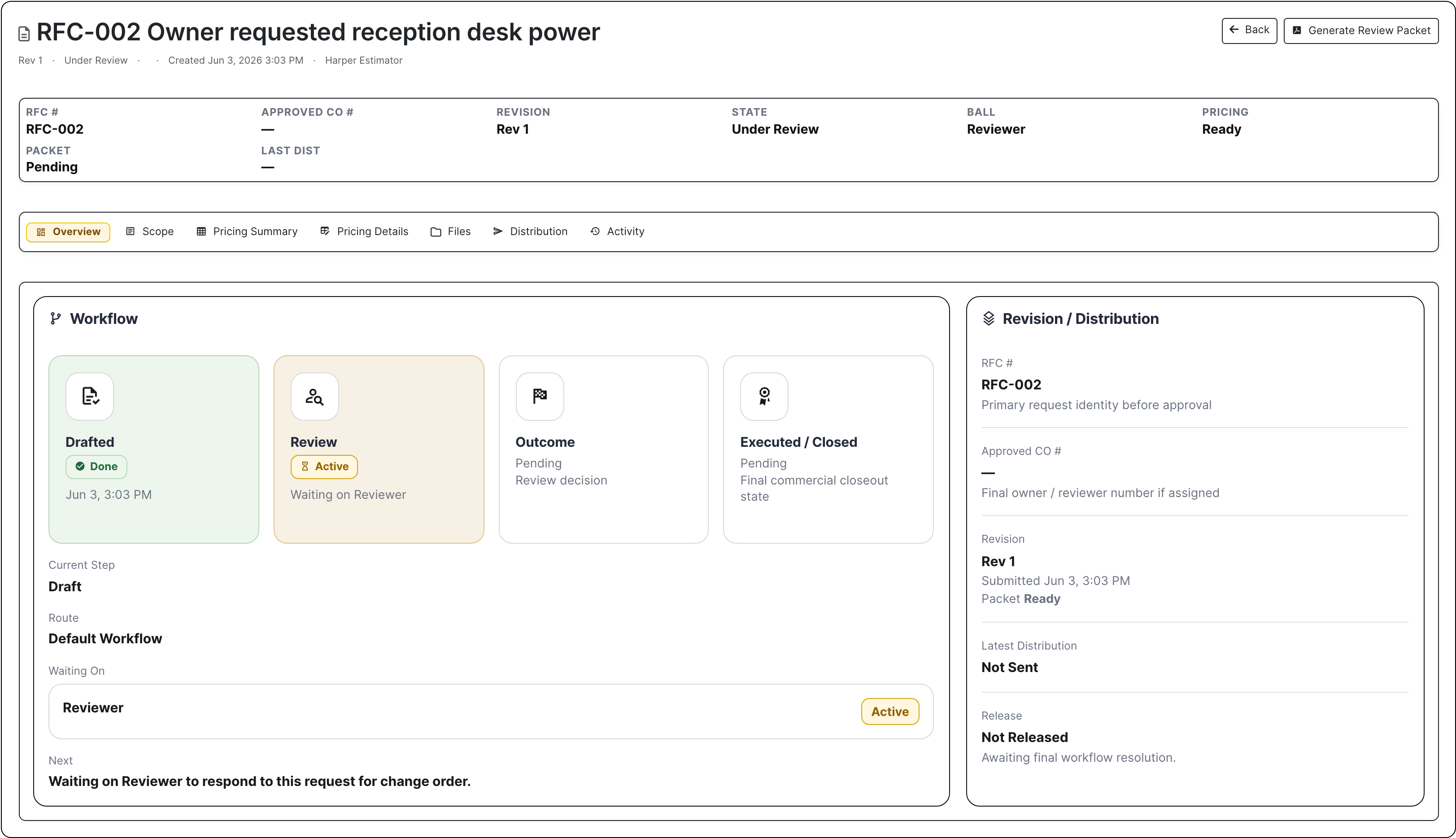Click the 'Harper Estimator' author text

point(364,61)
